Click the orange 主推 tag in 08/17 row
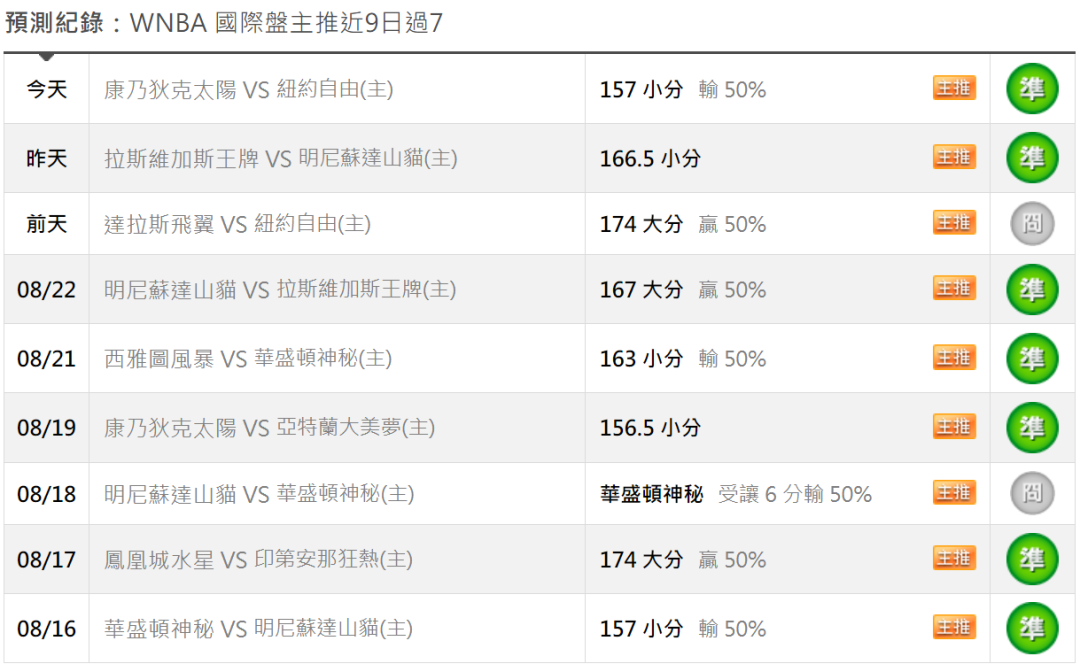 pyautogui.click(x=954, y=559)
